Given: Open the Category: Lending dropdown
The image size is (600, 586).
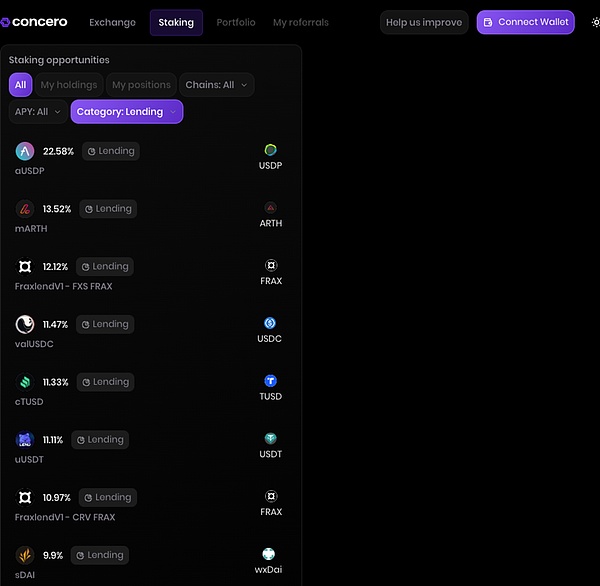Looking at the screenshot, I should [126, 112].
